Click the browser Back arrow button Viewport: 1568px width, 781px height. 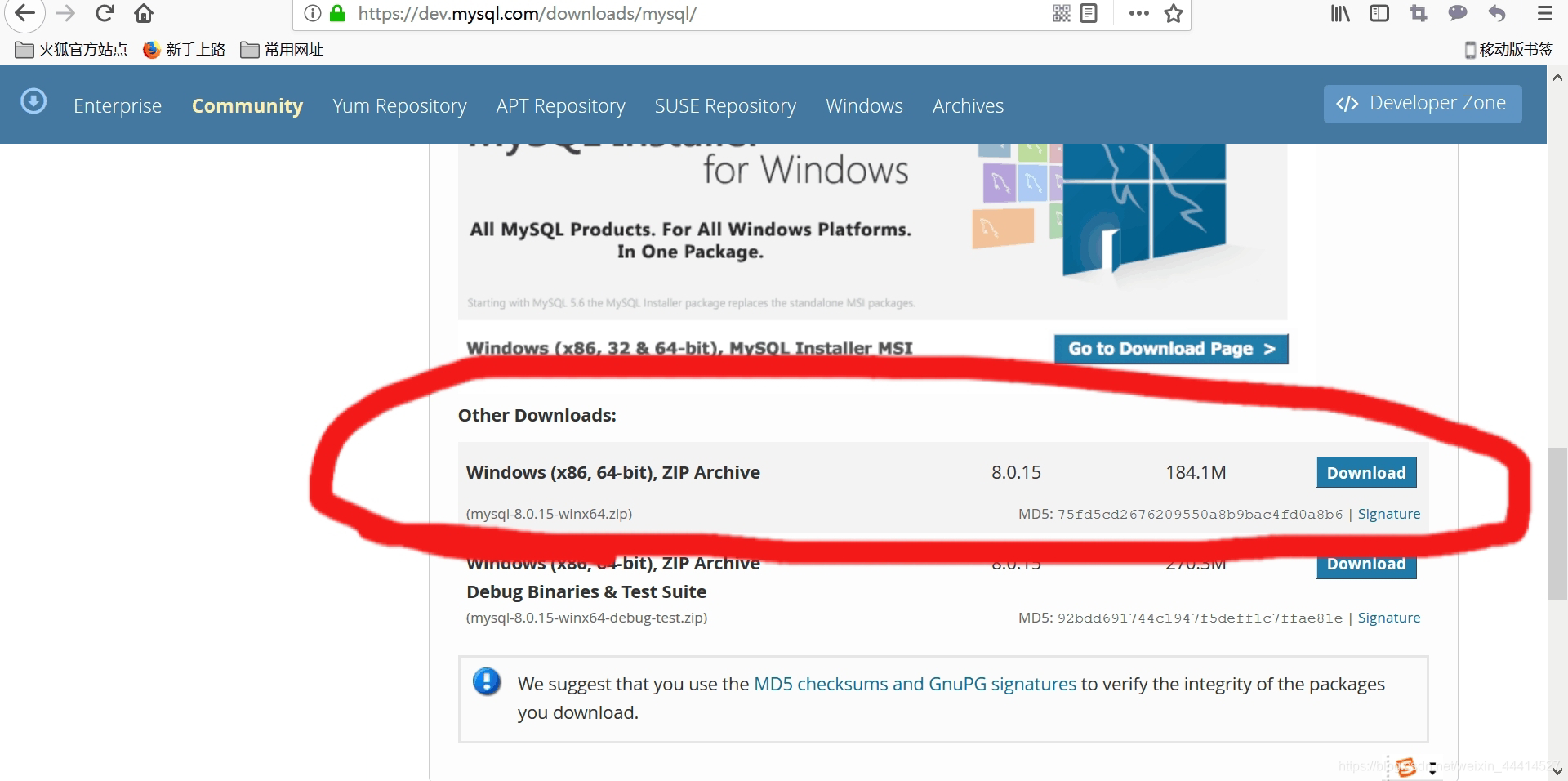click(25, 13)
